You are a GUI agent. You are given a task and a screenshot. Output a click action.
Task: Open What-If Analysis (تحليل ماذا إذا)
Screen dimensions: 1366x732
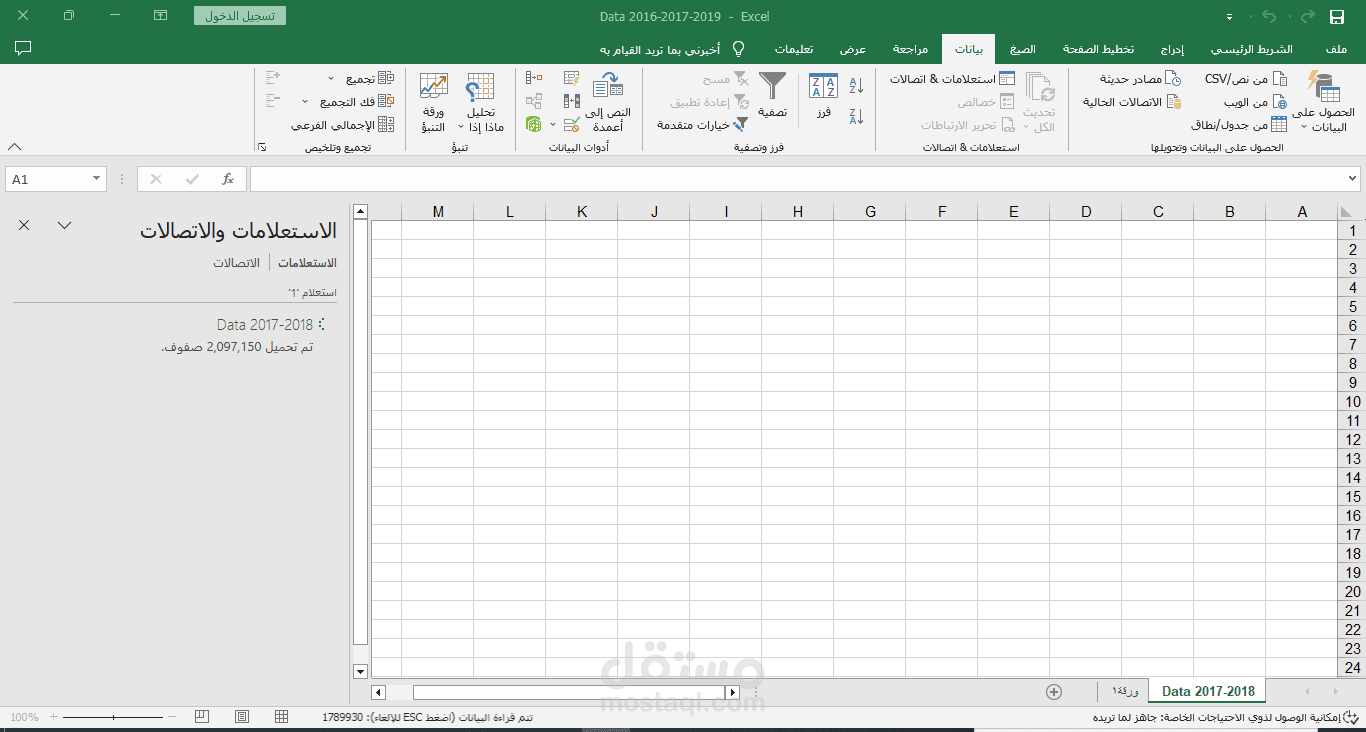pyautogui.click(x=481, y=103)
